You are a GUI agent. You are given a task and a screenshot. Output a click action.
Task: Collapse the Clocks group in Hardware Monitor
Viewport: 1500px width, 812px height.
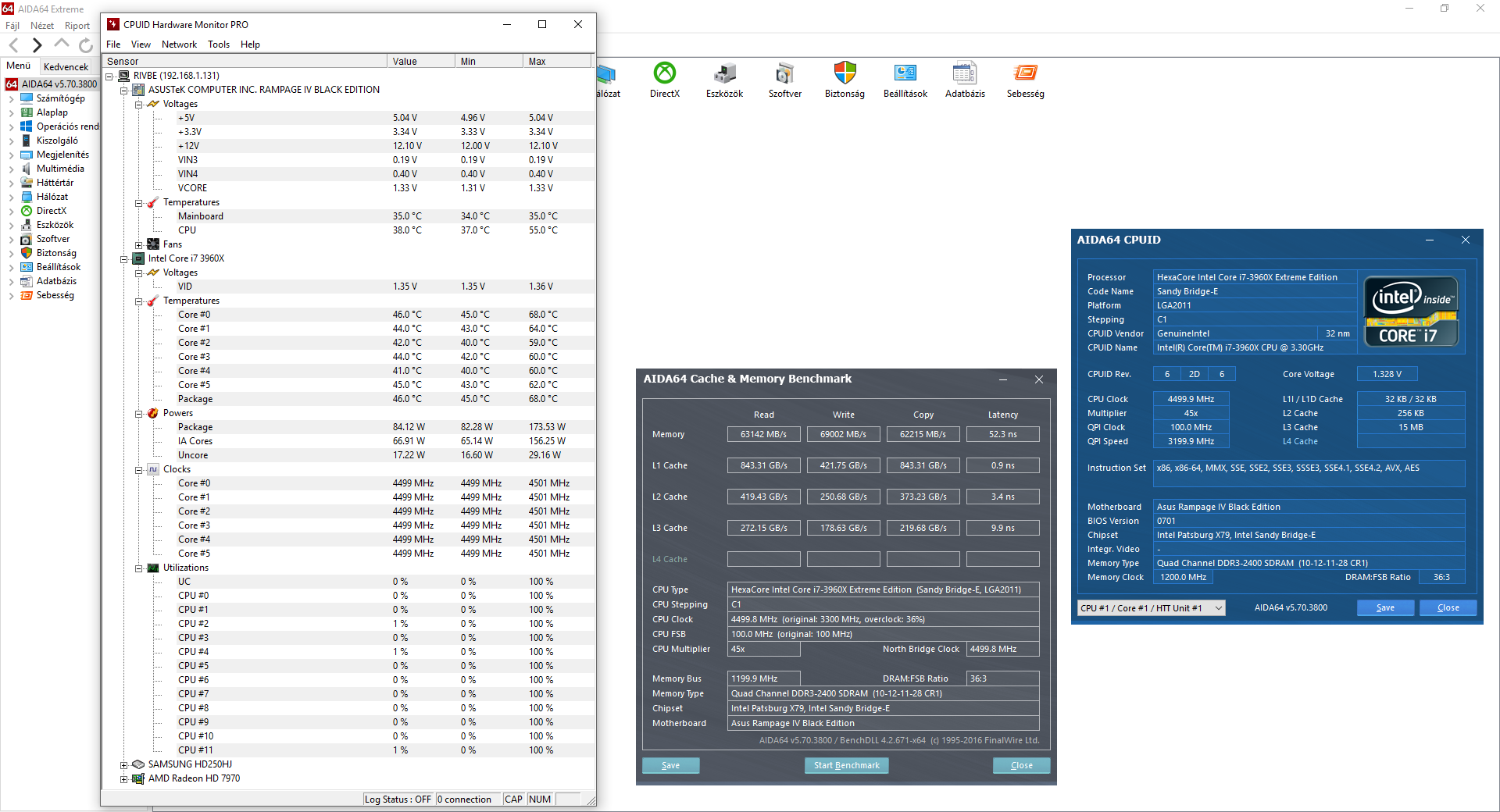click(138, 469)
